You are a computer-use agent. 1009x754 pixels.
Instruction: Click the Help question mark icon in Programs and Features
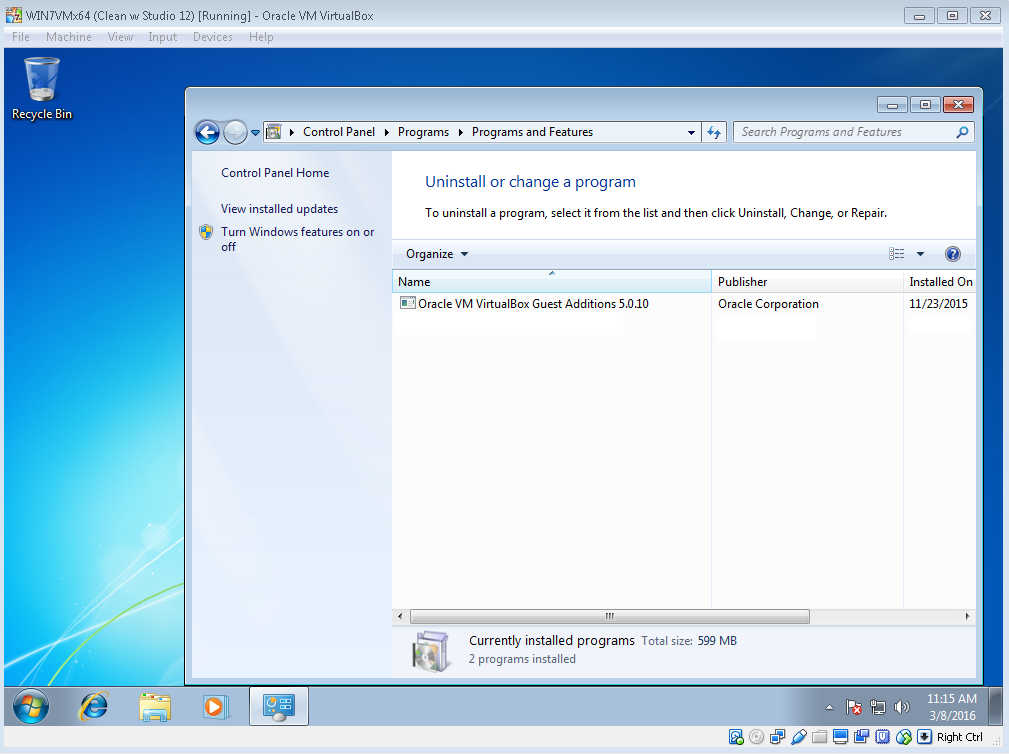point(952,253)
